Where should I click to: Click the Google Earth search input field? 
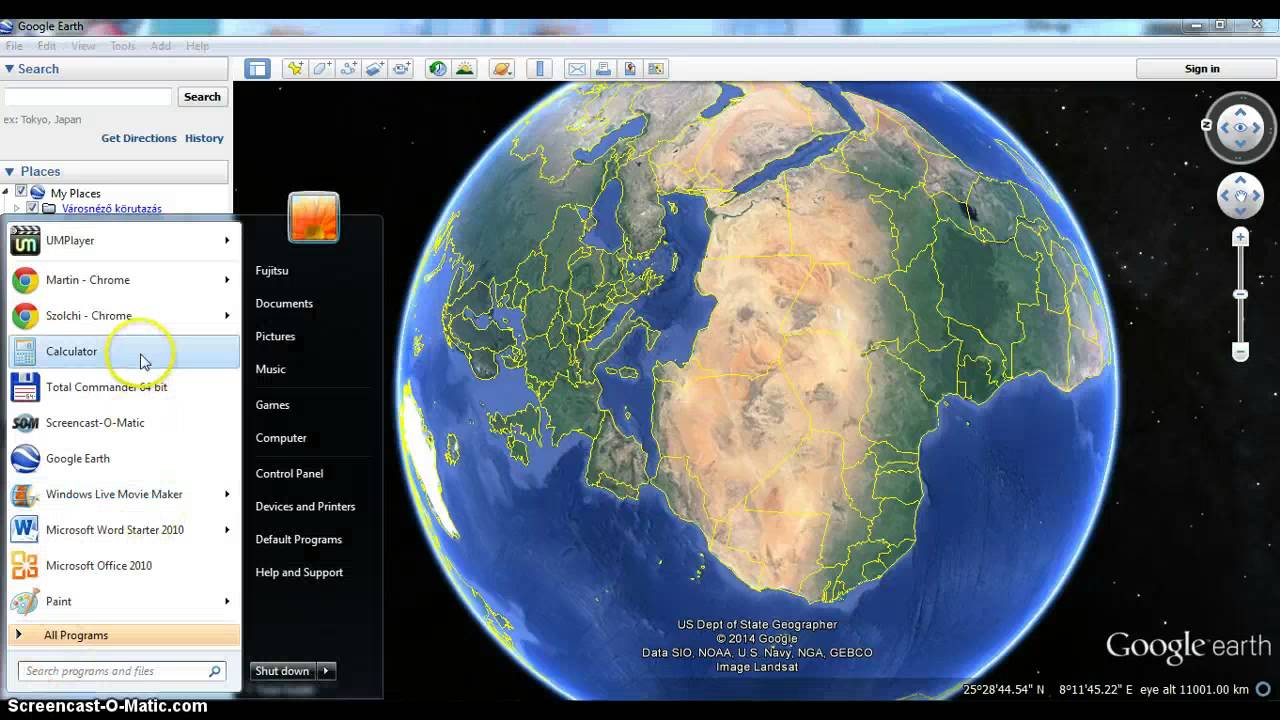coord(88,97)
